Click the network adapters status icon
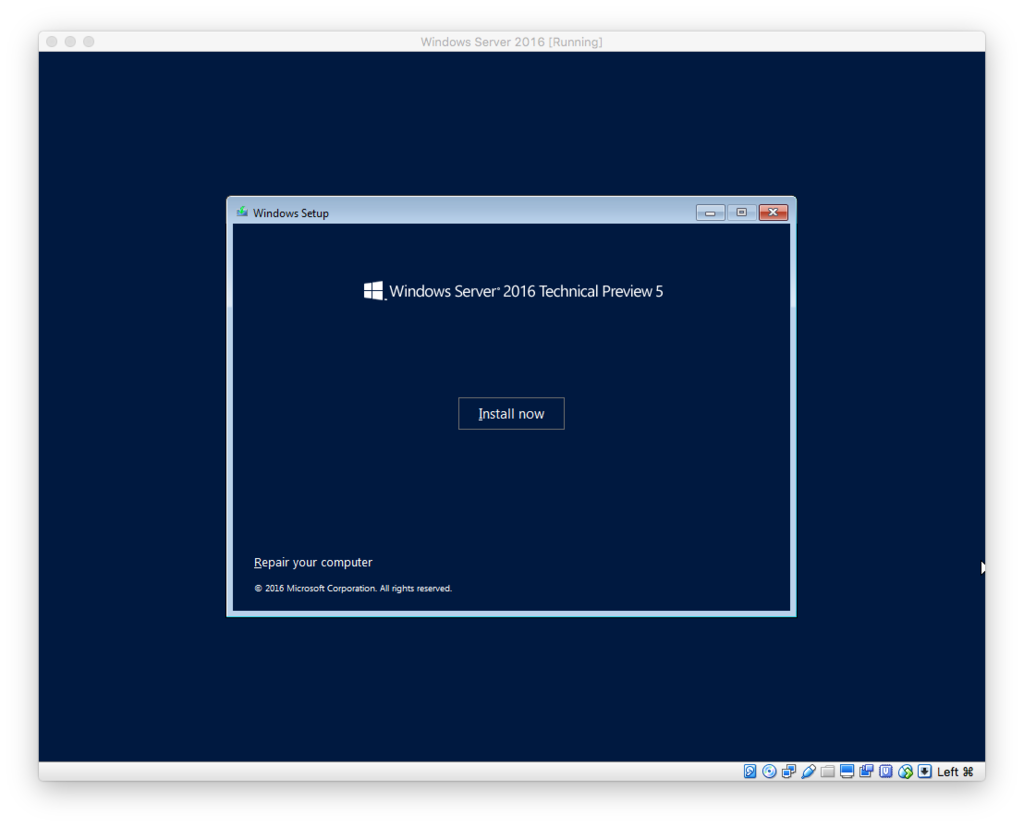Viewport: 1024px width, 827px height. (789, 771)
